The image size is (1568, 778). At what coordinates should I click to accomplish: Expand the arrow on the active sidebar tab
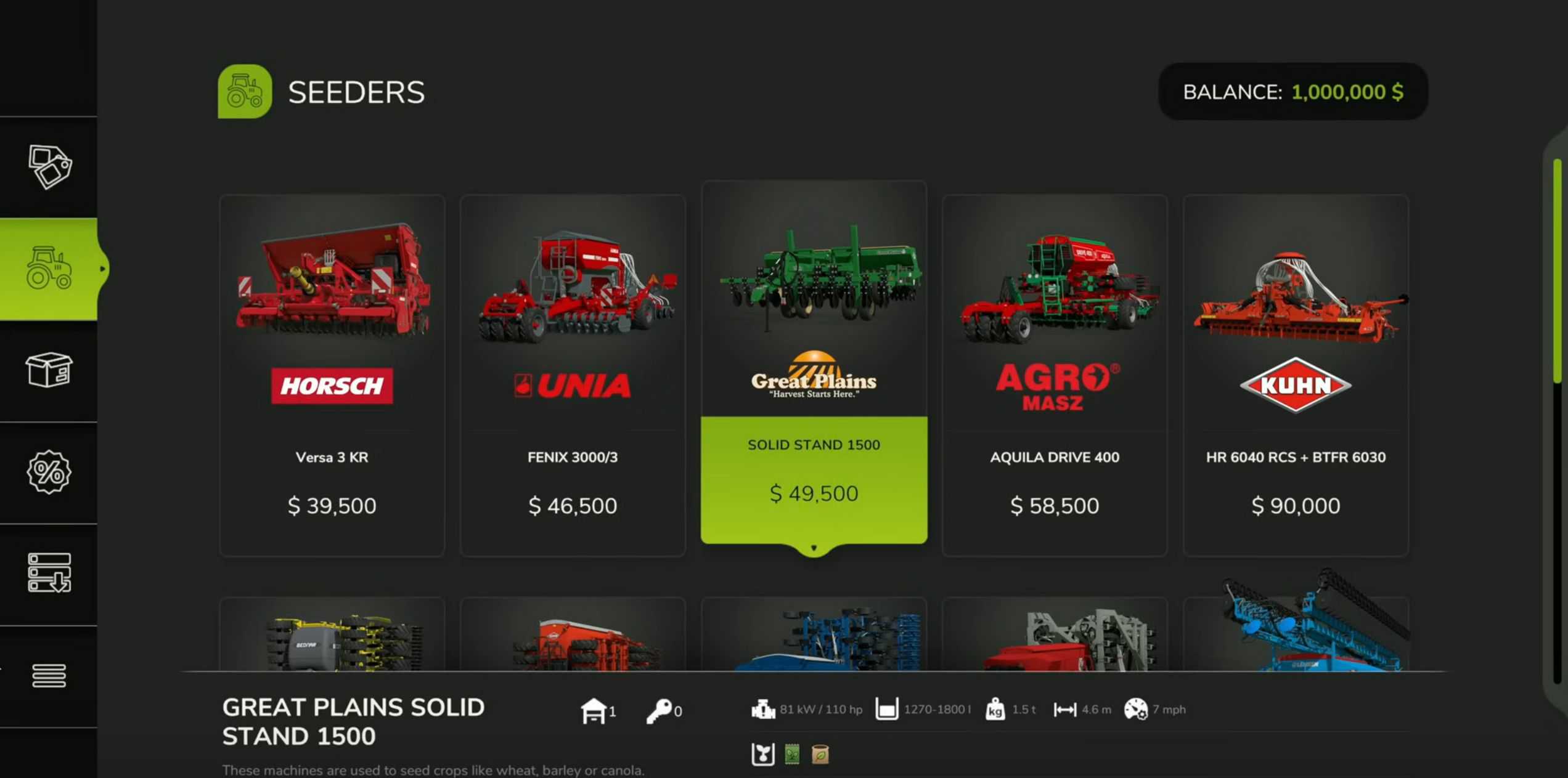click(x=103, y=269)
